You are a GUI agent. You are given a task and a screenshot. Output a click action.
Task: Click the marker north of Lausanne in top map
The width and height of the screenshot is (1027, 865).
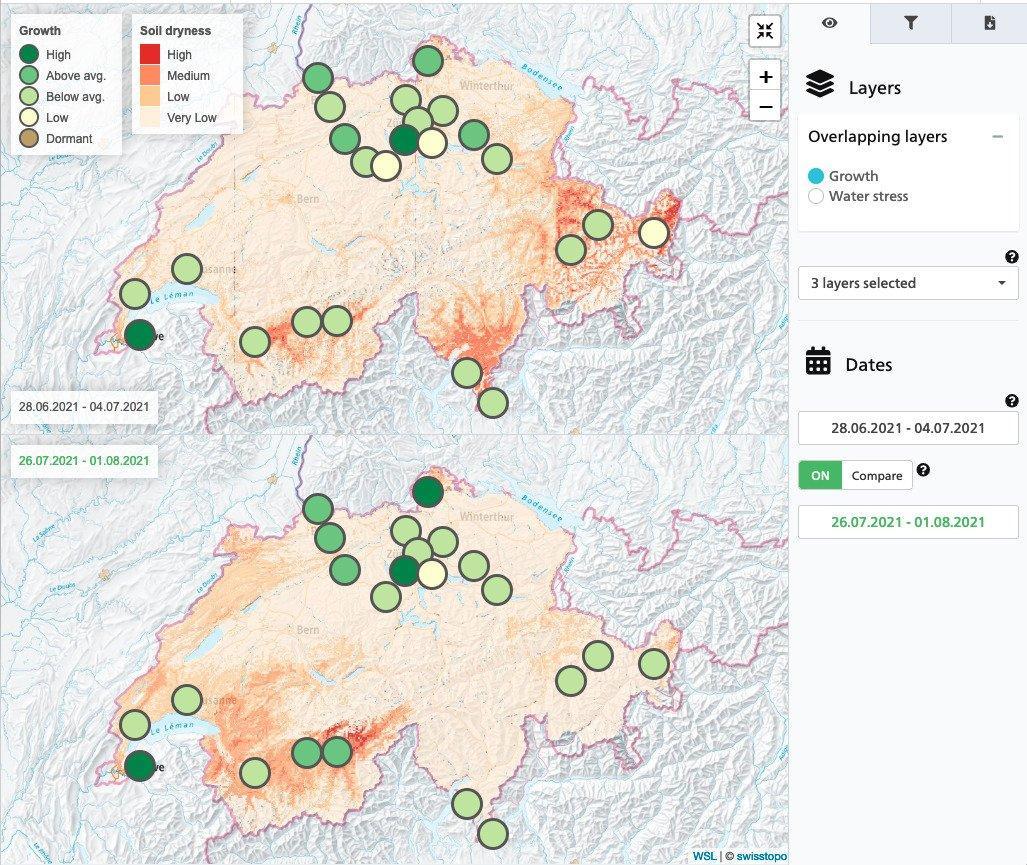point(187,269)
